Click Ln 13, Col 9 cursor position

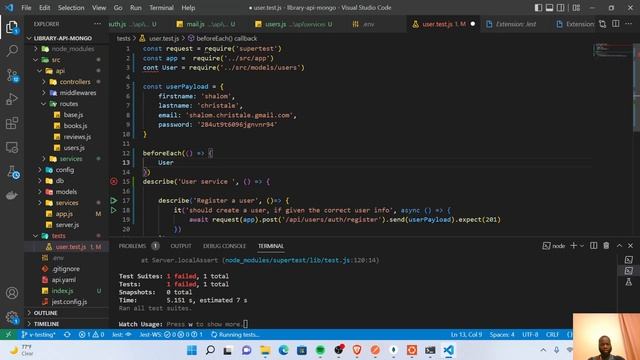point(466,335)
